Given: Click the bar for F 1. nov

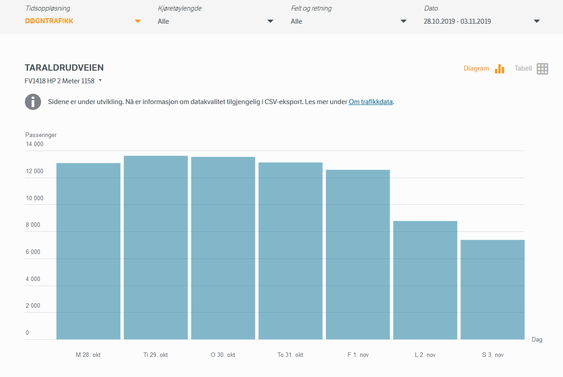Looking at the screenshot, I should [x=358, y=255].
